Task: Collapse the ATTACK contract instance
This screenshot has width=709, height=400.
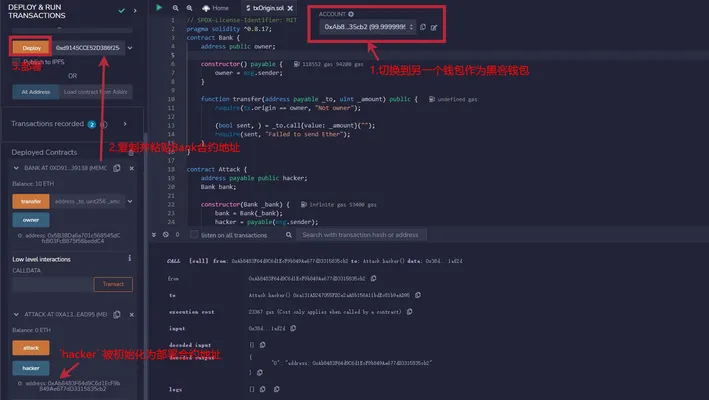Action: (16, 315)
